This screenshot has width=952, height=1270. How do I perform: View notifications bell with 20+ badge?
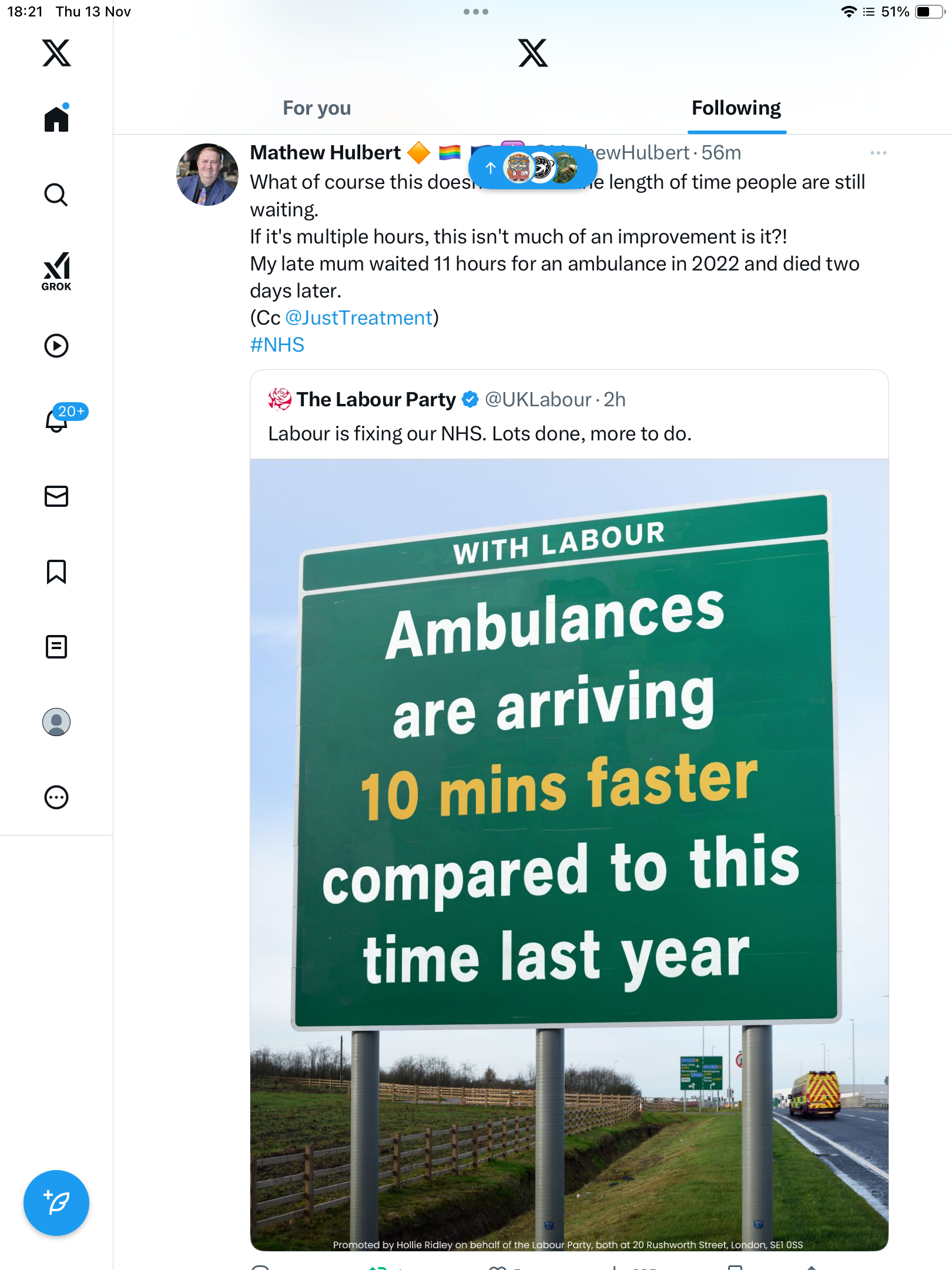click(56, 420)
